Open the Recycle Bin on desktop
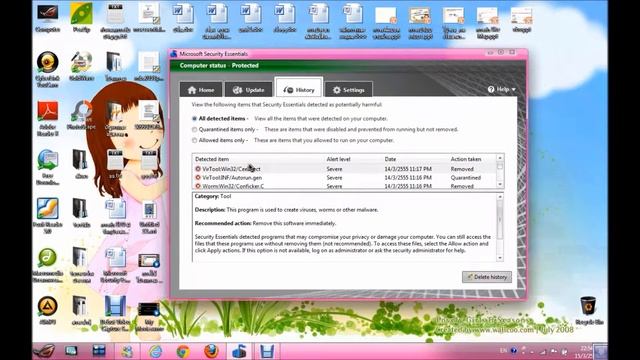This screenshot has height=360, width=640. [x=589, y=311]
